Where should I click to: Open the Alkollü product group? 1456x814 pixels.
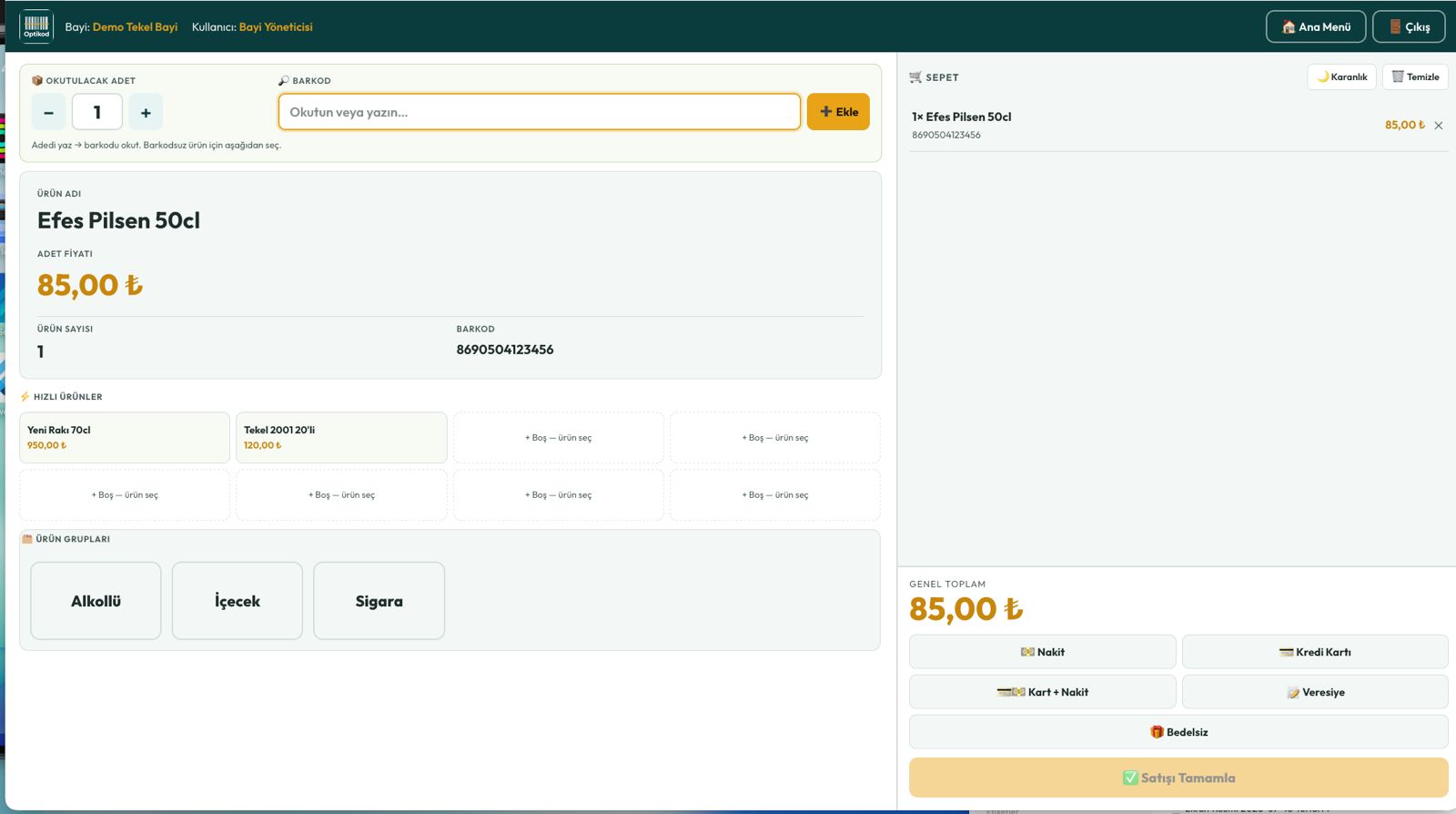pos(96,601)
